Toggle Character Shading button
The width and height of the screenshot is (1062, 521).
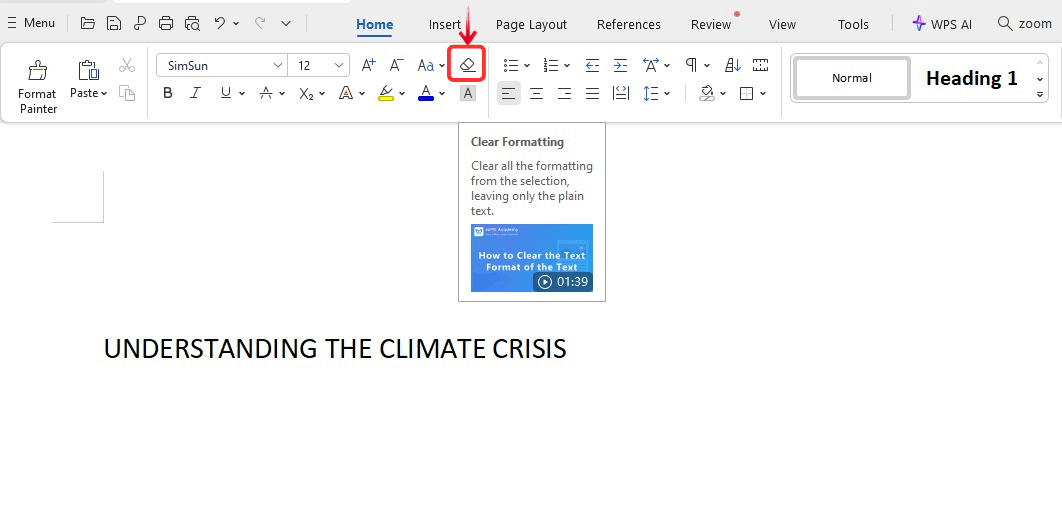click(467, 93)
